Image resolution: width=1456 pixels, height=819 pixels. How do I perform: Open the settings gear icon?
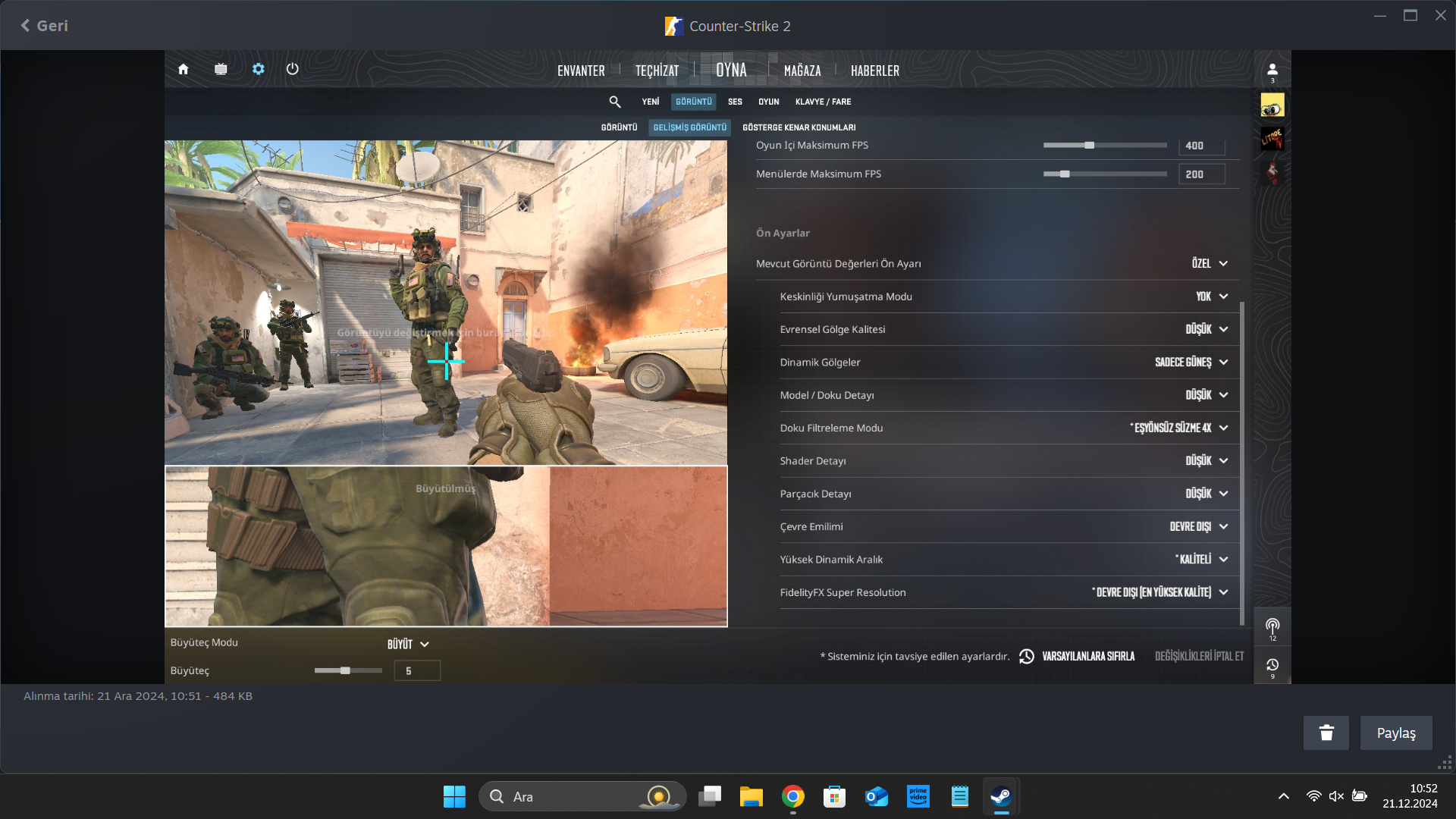(x=259, y=69)
